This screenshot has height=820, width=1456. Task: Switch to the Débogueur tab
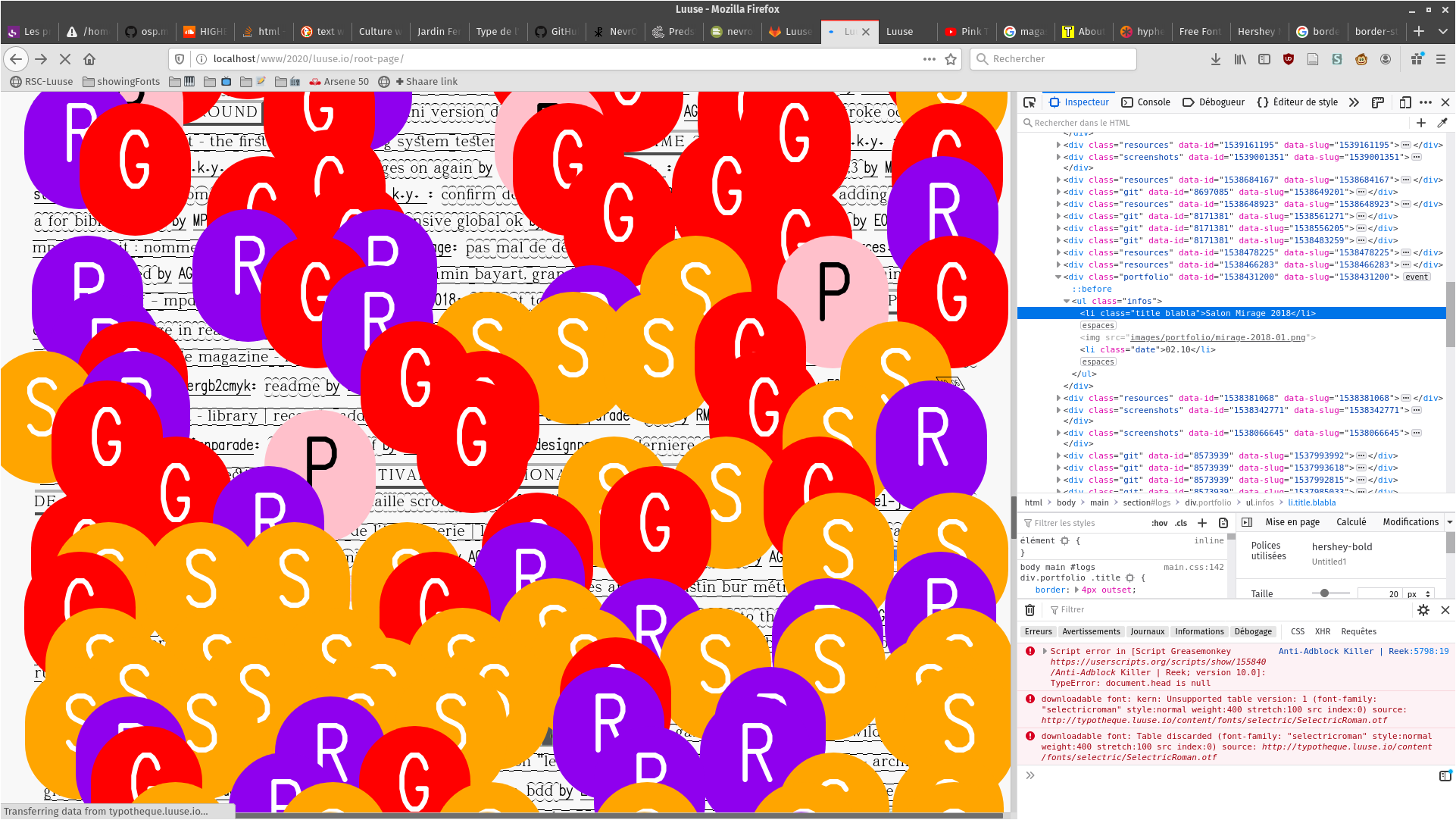pos(1214,102)
